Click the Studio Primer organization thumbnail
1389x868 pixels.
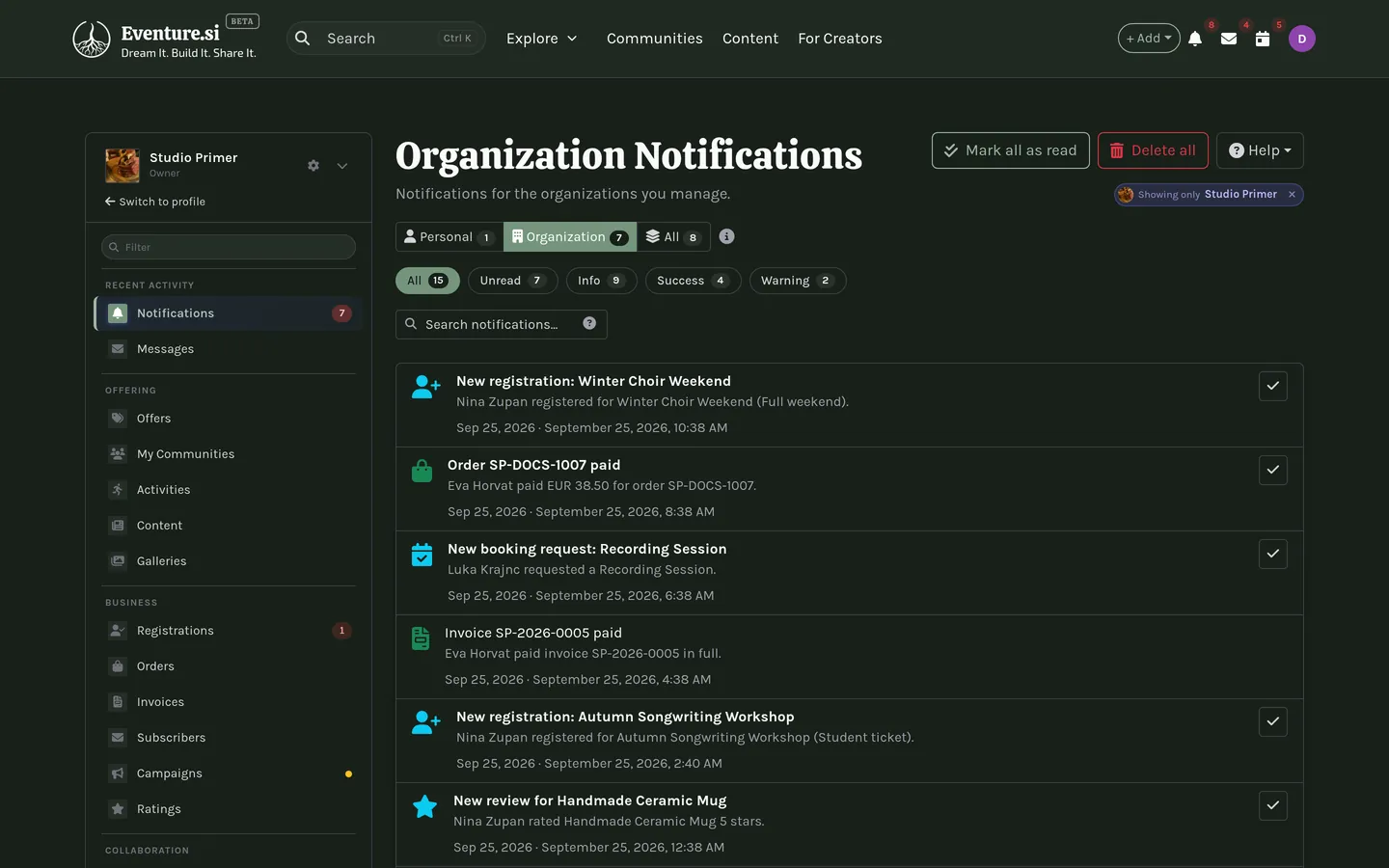coord(123,166)
